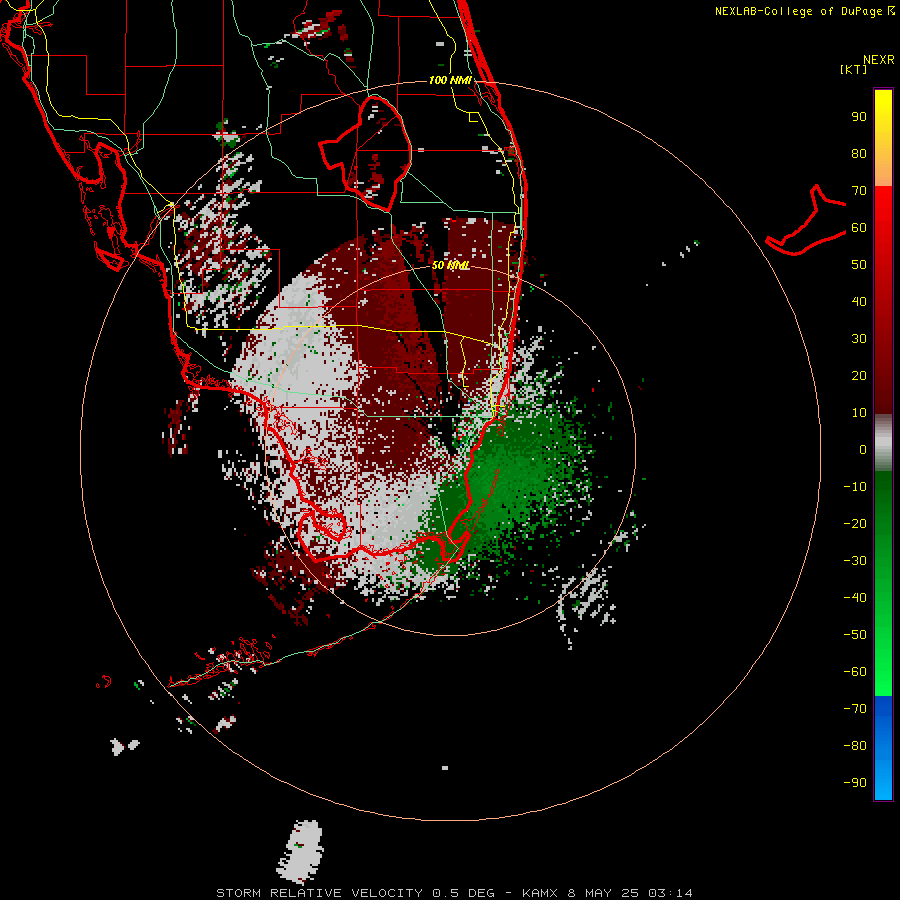Image resolution: width=900 pixels, height=900 pixels.
Task: Click the '90' value on the velocity scale
Action: tap(859, 117)
